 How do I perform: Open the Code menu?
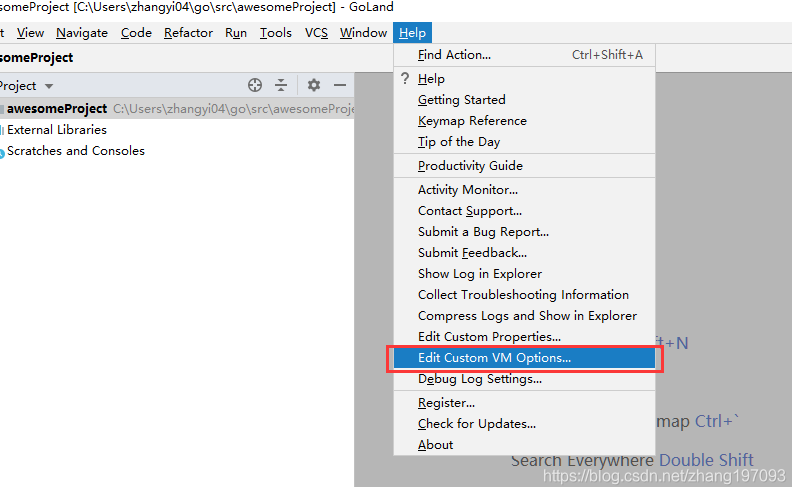[136, 33]
